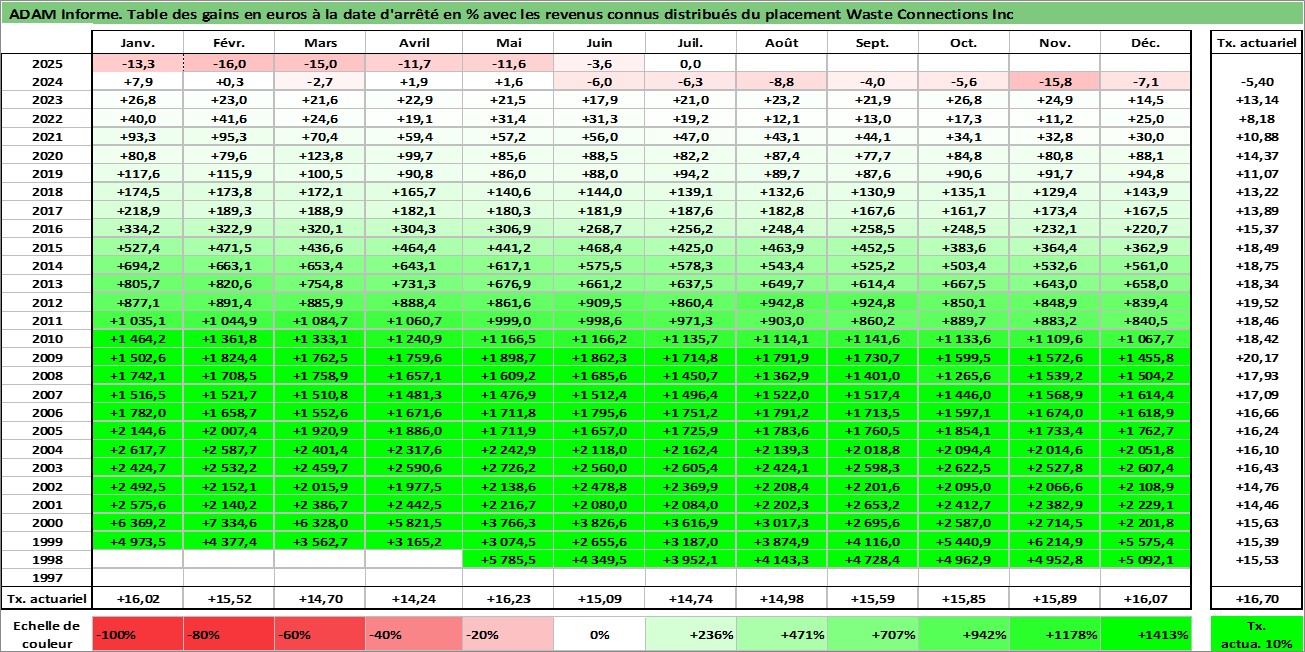Screen dimensions: 1305x652
Task: Click the '+16,02' January actuarial rate cell
Action: tap(137, 599)
